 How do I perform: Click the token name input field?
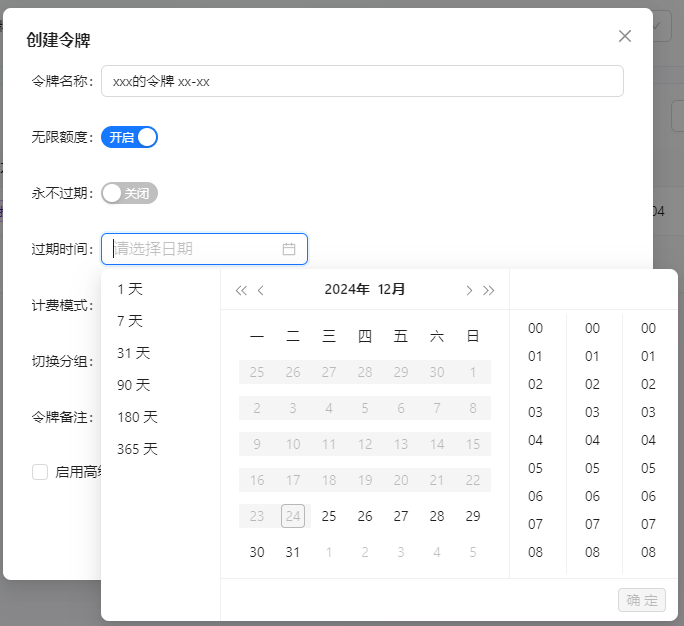click(362, 81)
